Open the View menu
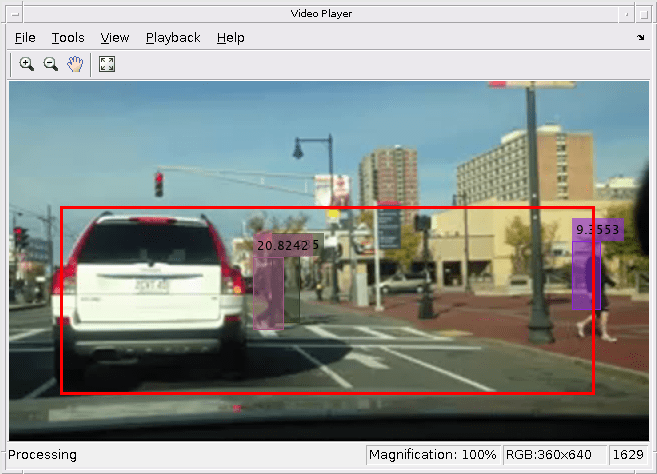657x474 pixels. (x=115, y=38)
